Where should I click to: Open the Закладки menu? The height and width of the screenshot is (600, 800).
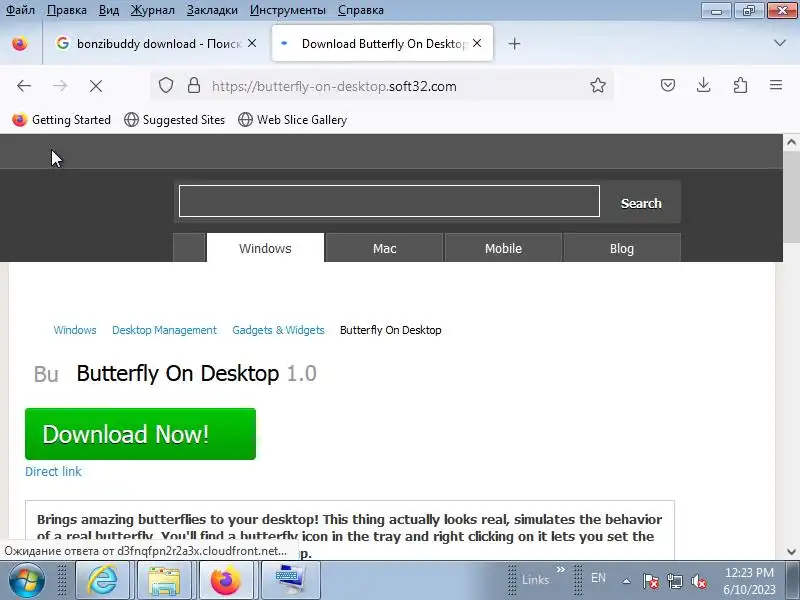click(212, 10)
